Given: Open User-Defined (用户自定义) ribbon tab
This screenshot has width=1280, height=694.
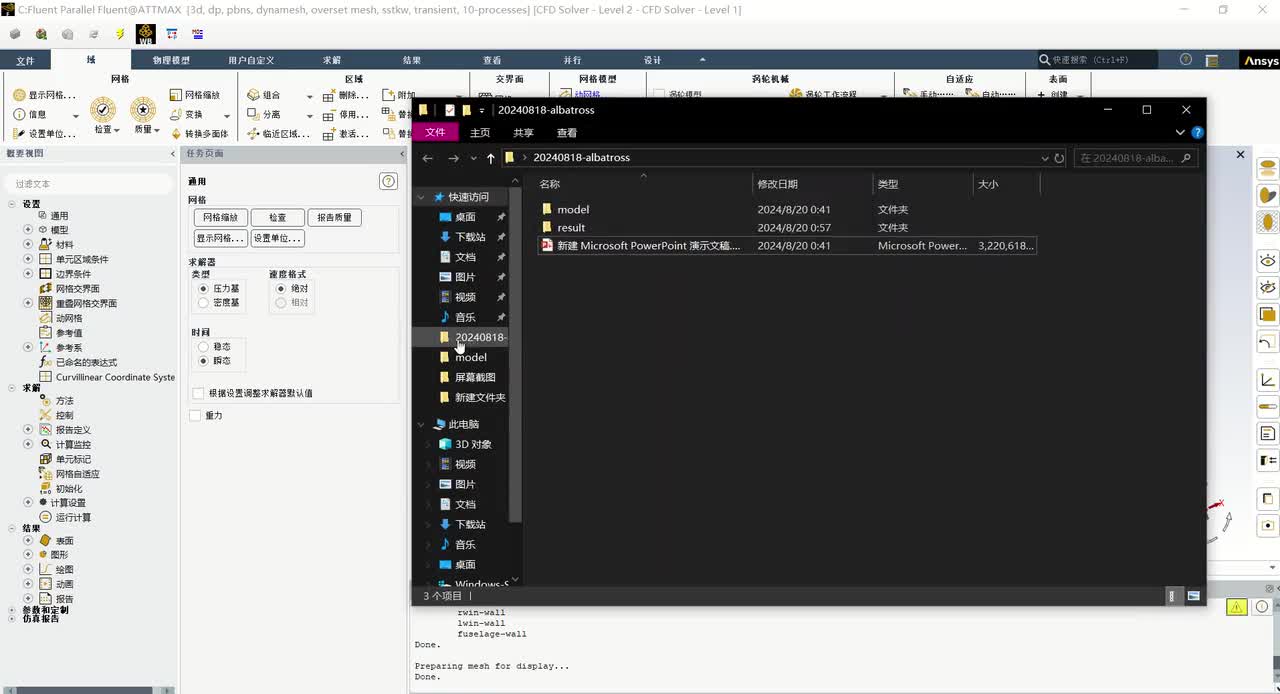Looking at the screenshot, I should (x=251, y=61).
